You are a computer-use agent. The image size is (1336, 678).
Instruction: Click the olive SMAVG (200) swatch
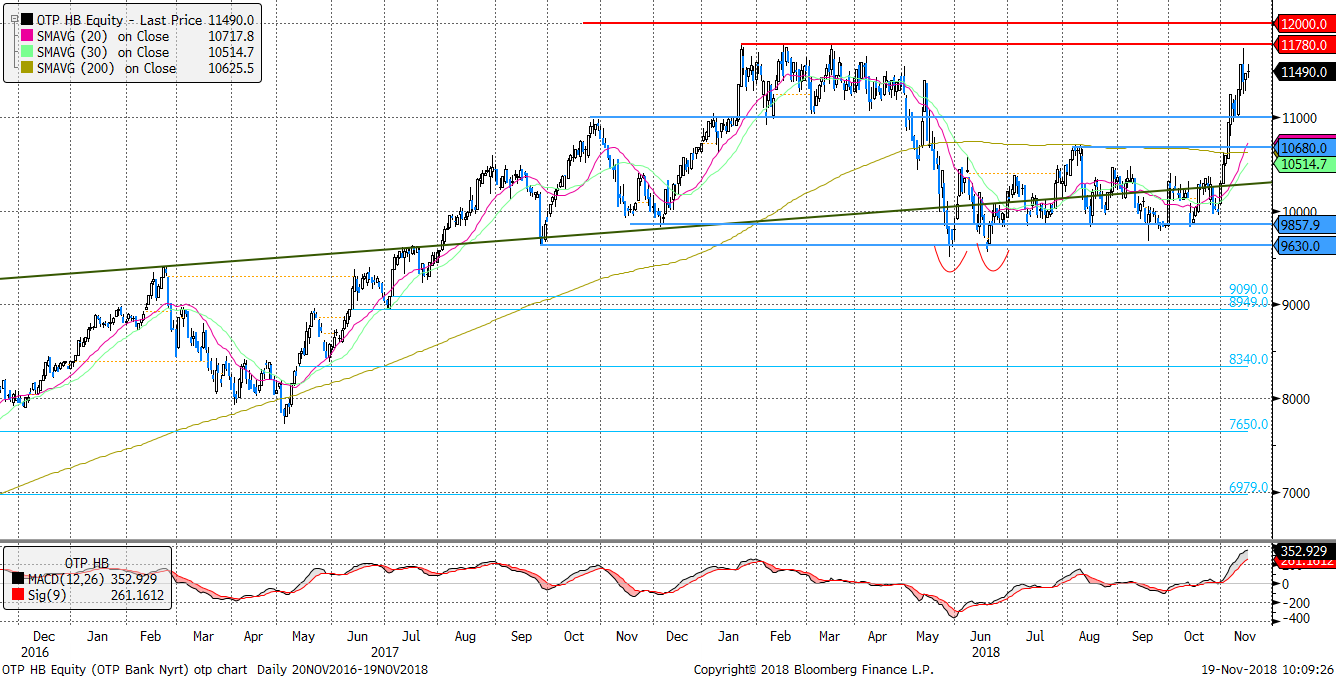(x=25, y=68)
